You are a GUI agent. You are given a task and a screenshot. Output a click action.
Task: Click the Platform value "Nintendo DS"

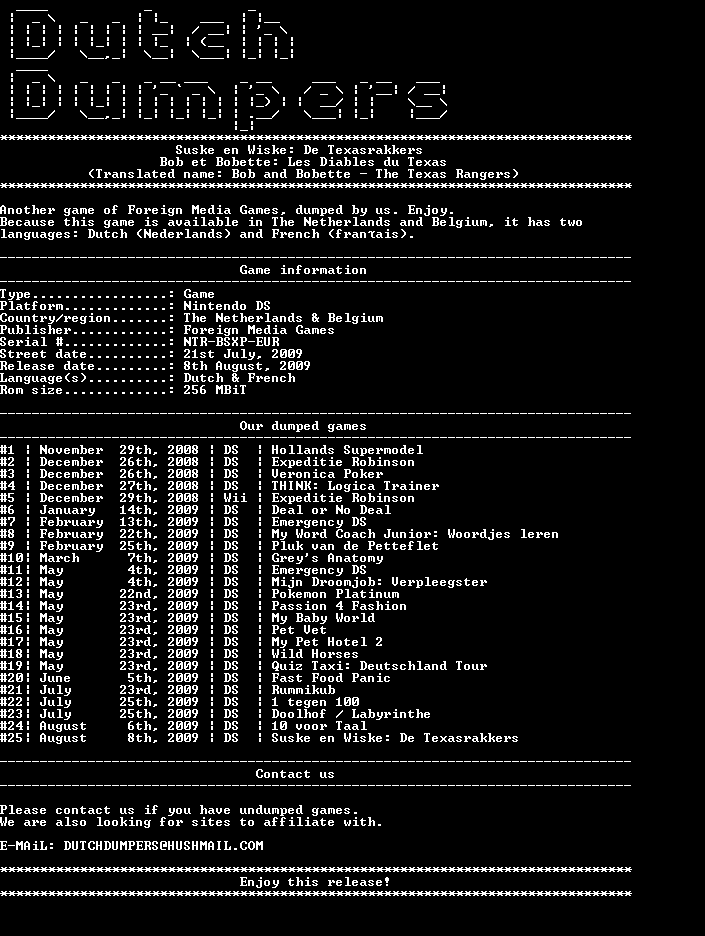point(227,306)
